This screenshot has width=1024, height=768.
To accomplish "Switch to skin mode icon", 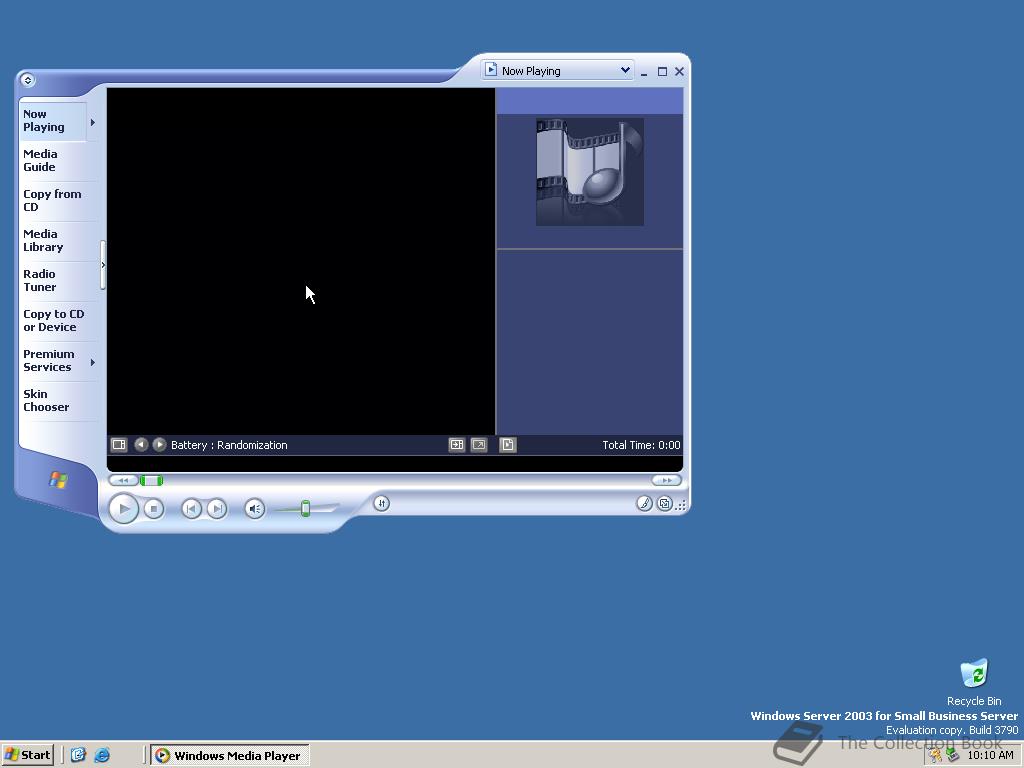I will tap(664, 504).
